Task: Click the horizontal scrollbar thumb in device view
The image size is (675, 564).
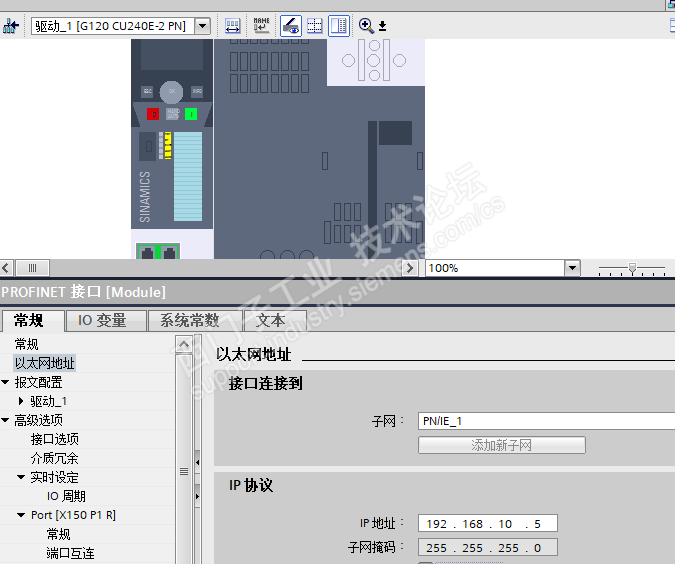Action: [32, 268]
